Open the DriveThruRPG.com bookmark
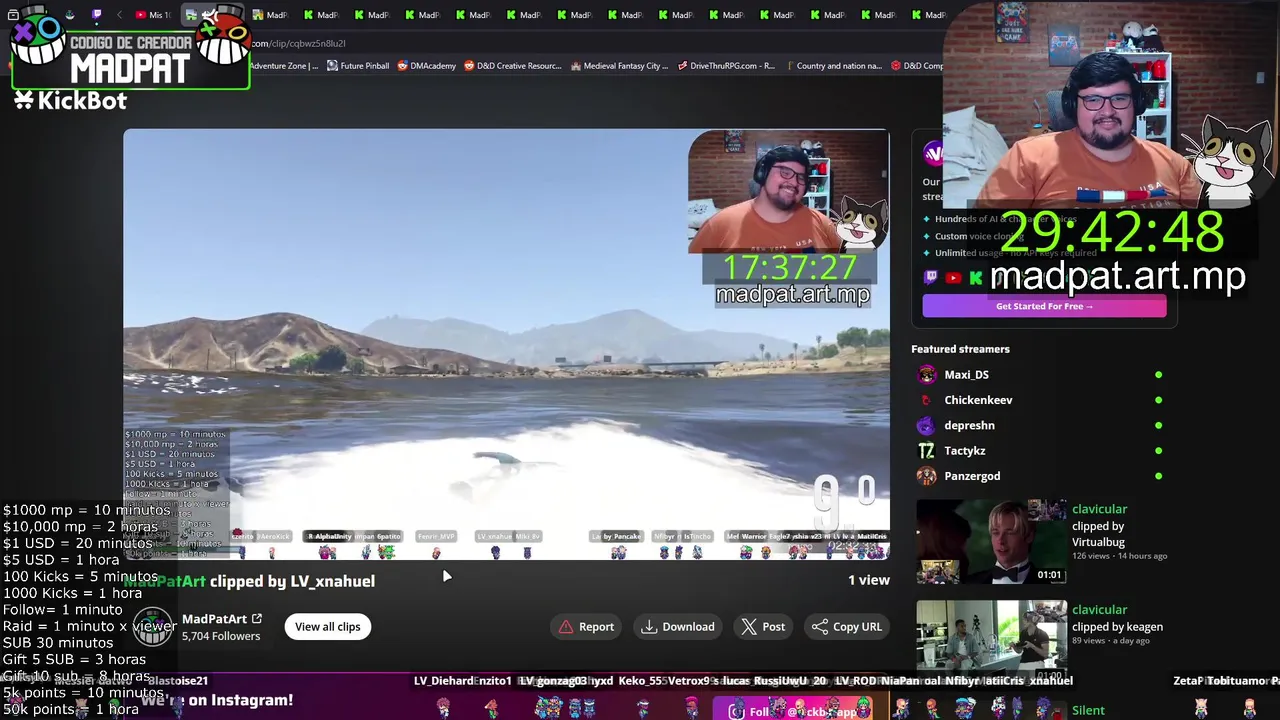Viewport: 1280px width, 720px height. tap(726, 66)
